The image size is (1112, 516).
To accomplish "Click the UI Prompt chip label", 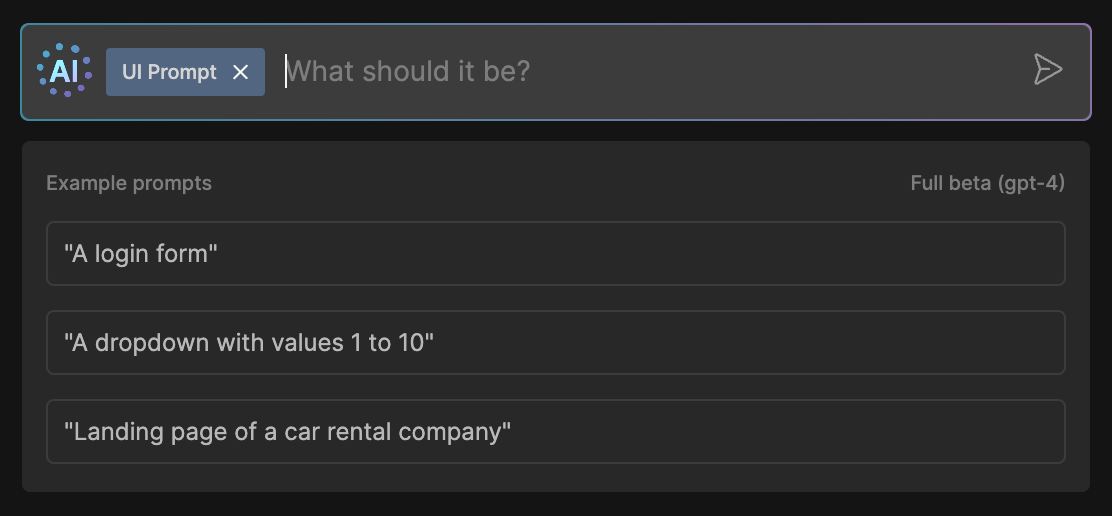I will pyautogui.click(x=169, y=72).
